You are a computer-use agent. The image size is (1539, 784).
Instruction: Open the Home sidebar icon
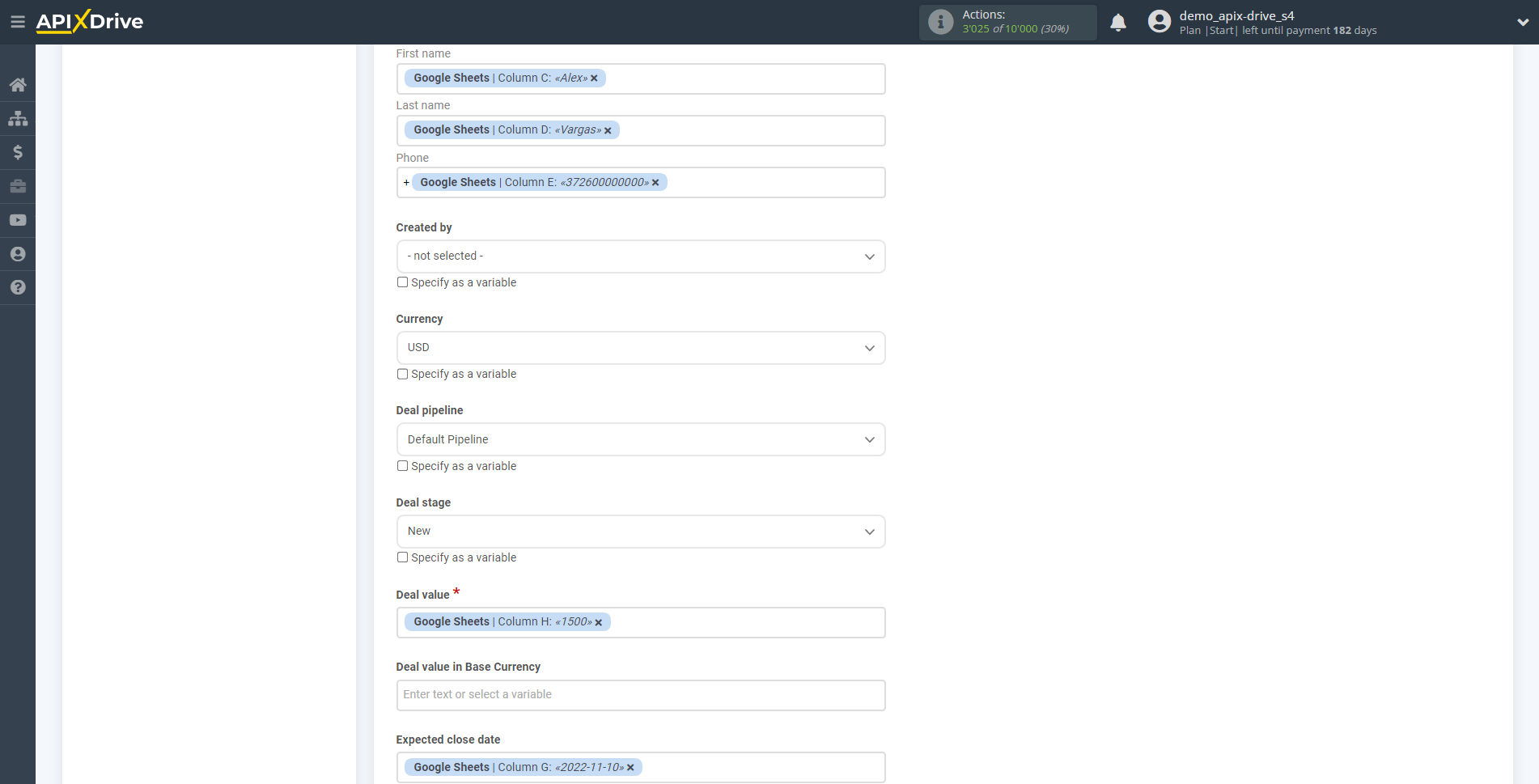tap(18, 85)
